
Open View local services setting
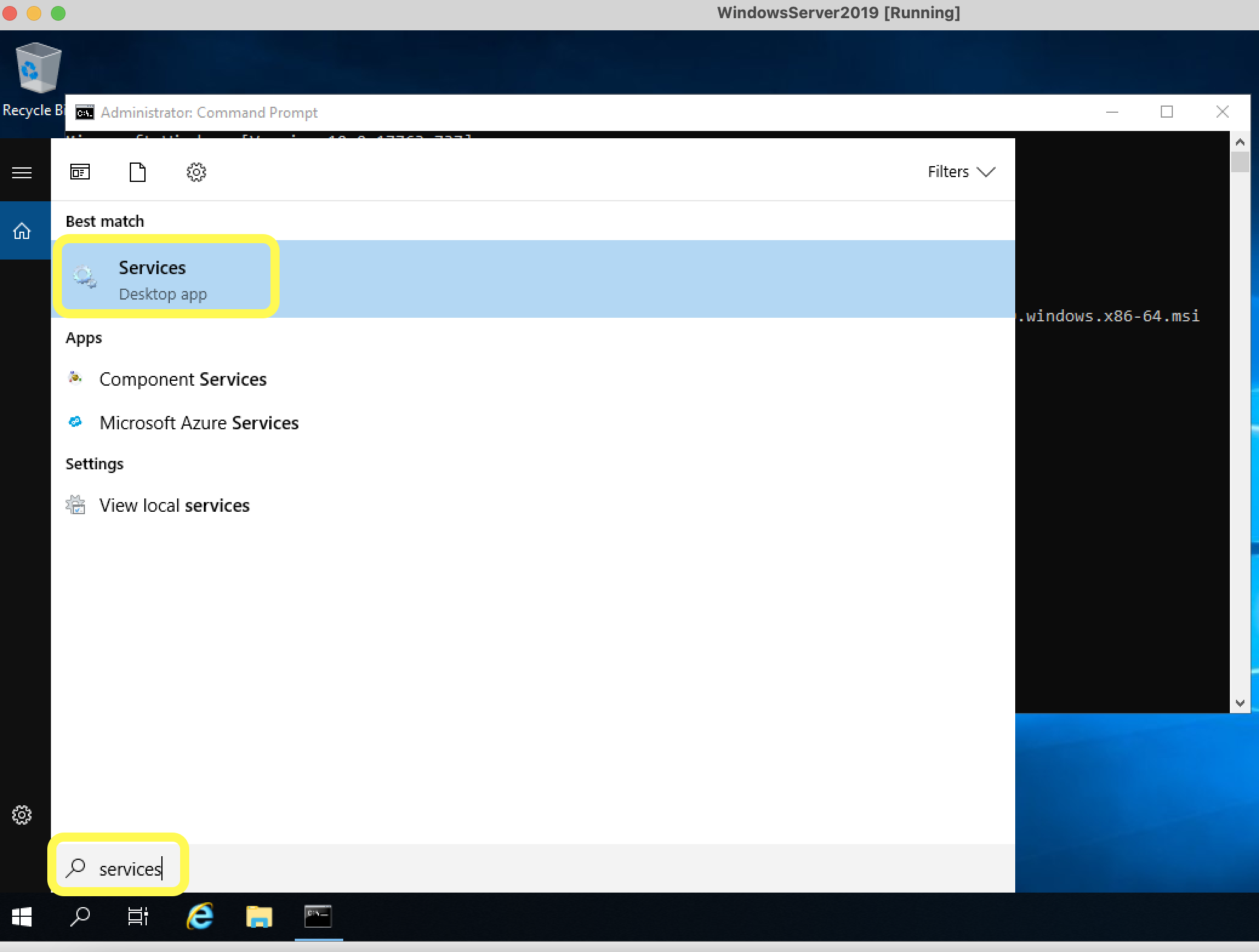(x=174, y=506)
